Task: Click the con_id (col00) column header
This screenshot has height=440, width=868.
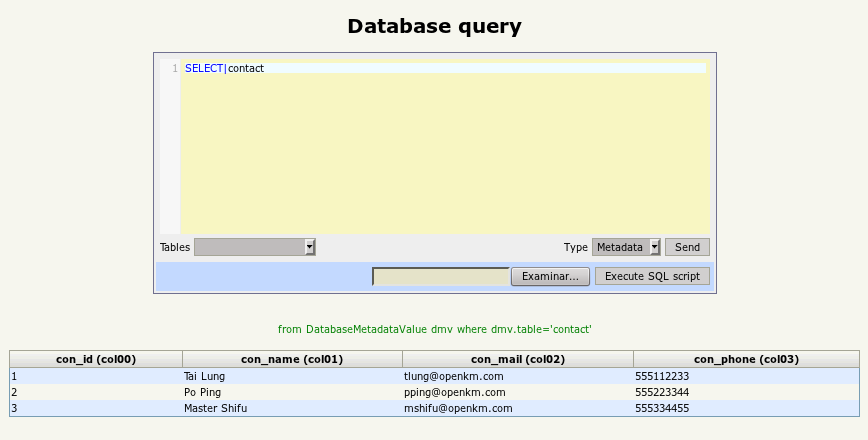Action: (x=96, y=359)
